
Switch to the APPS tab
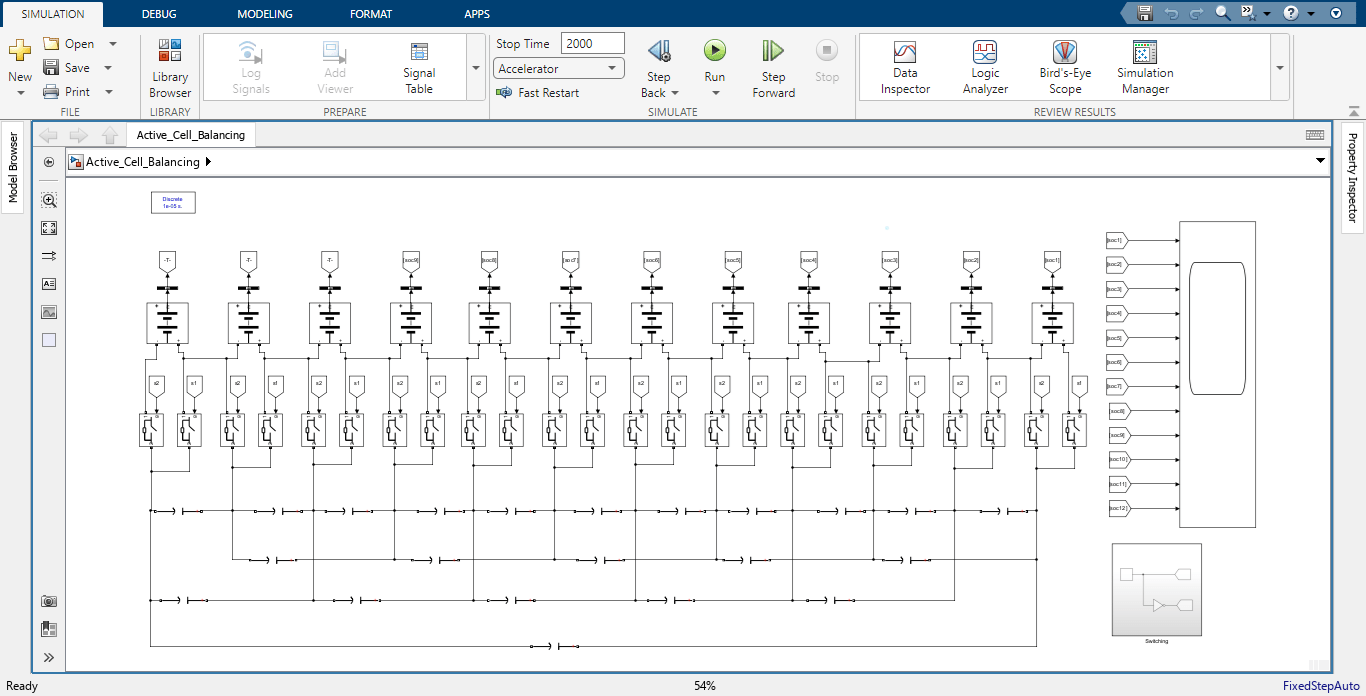(x=477, y=14)
